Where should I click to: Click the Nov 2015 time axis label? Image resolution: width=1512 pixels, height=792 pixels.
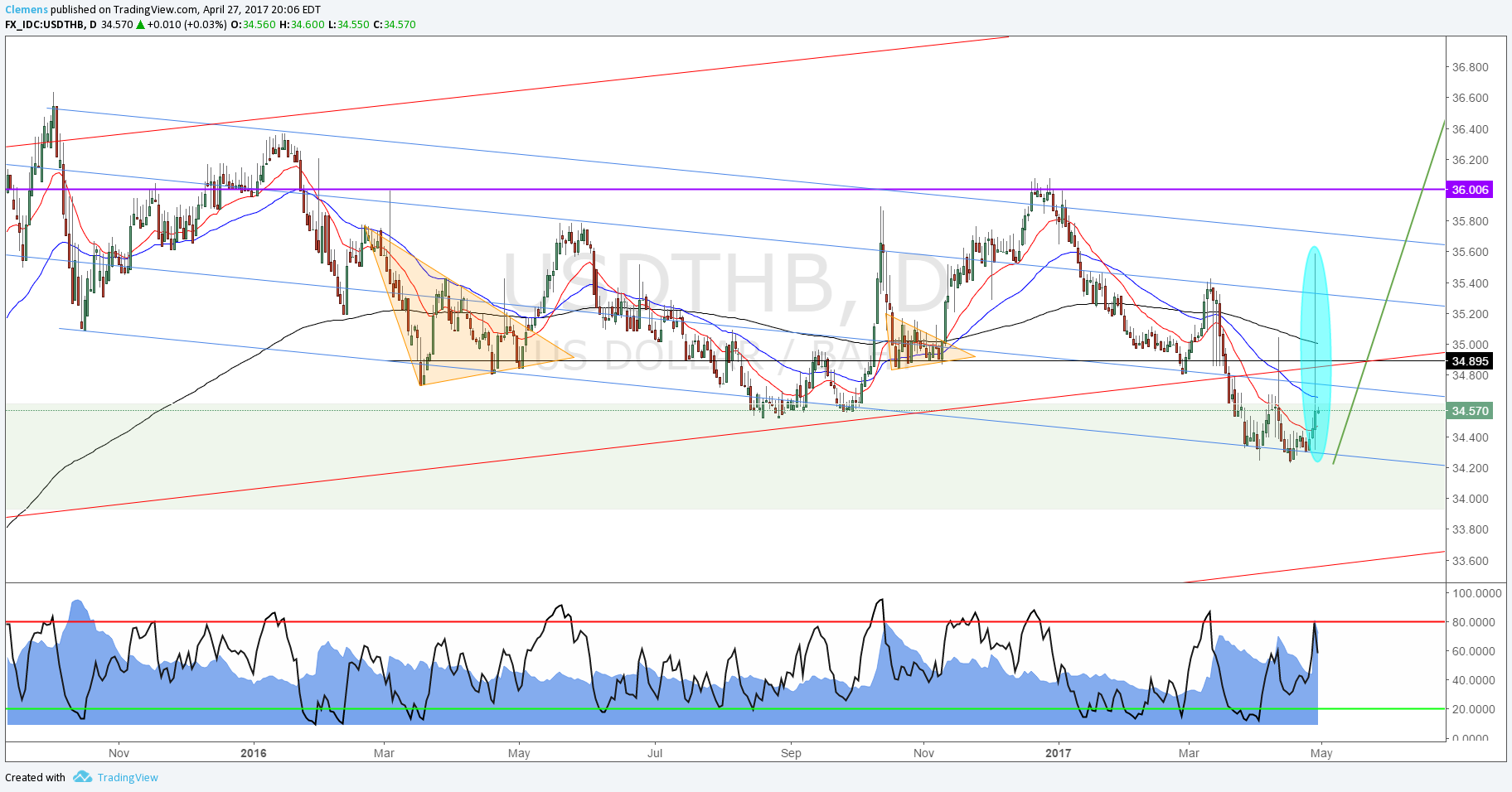click(119, 753)
